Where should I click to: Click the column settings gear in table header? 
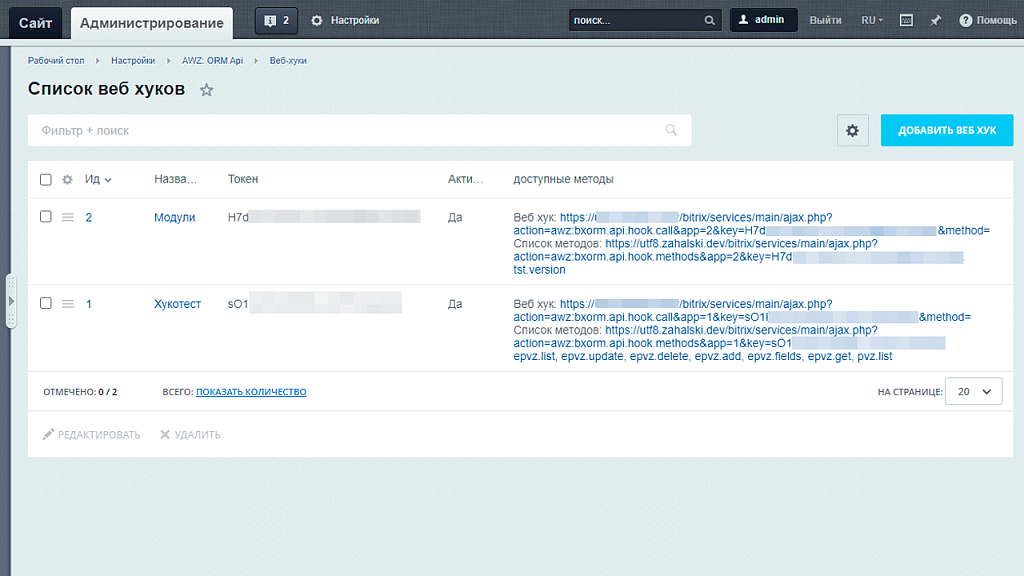point(68,180)
